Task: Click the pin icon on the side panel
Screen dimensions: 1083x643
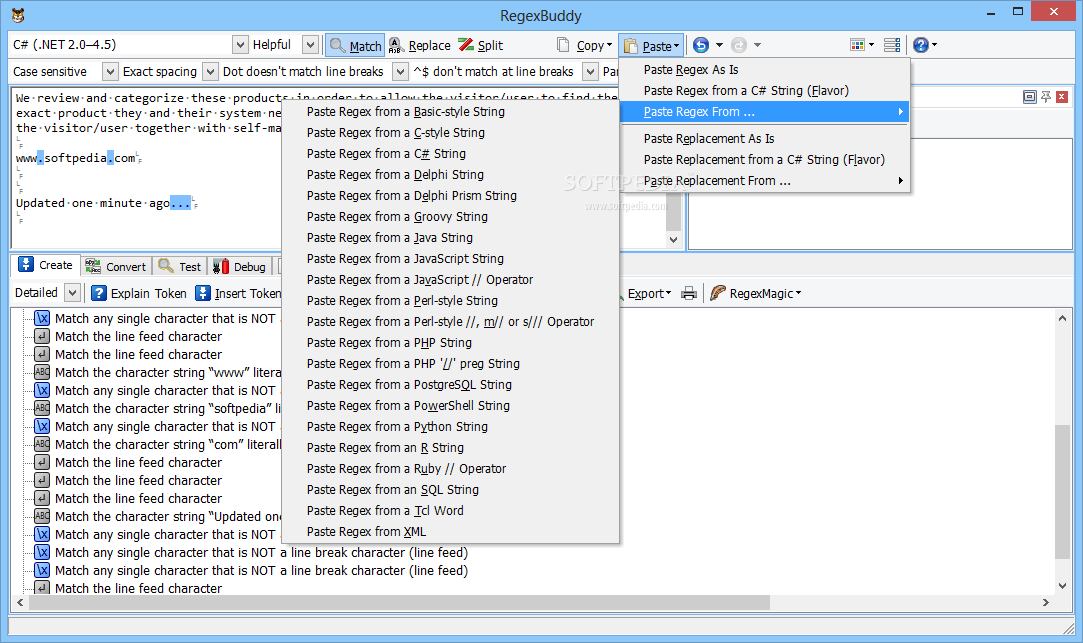Action: [1046, 97]
